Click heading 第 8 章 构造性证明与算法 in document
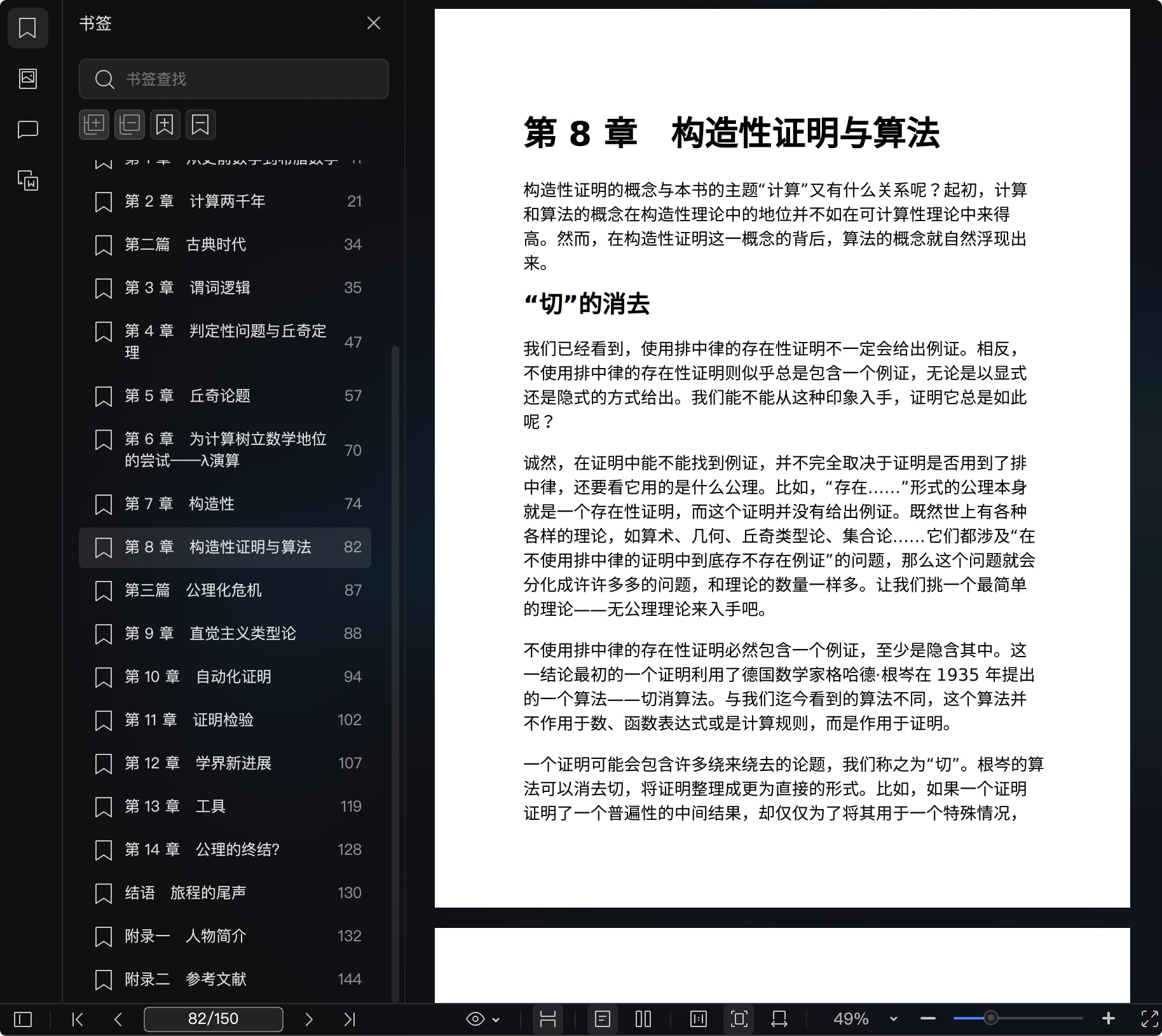The width and height of the screenshot is (1162, 1036). point(731,133)
